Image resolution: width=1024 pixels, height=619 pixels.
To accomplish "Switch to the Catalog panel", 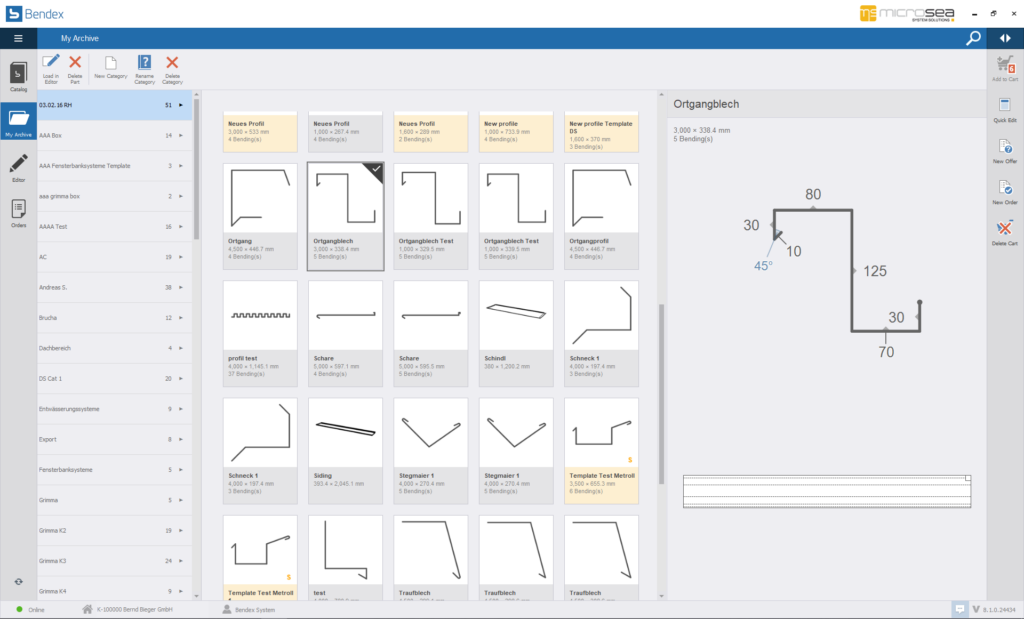I will (x=16, y=76).
